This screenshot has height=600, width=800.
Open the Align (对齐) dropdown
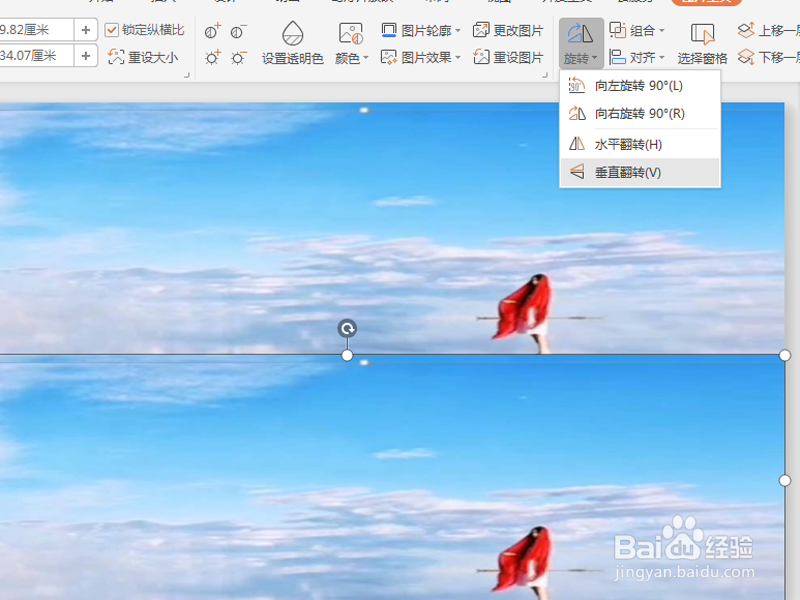(637, 57)
